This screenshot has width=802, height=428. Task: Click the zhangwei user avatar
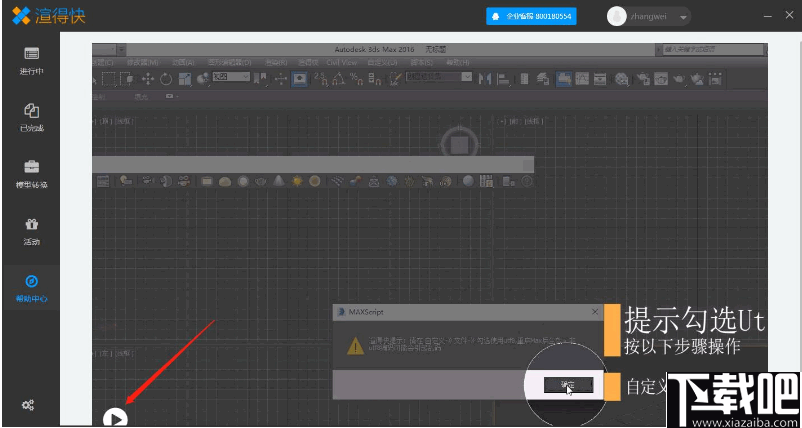point(617,17)
